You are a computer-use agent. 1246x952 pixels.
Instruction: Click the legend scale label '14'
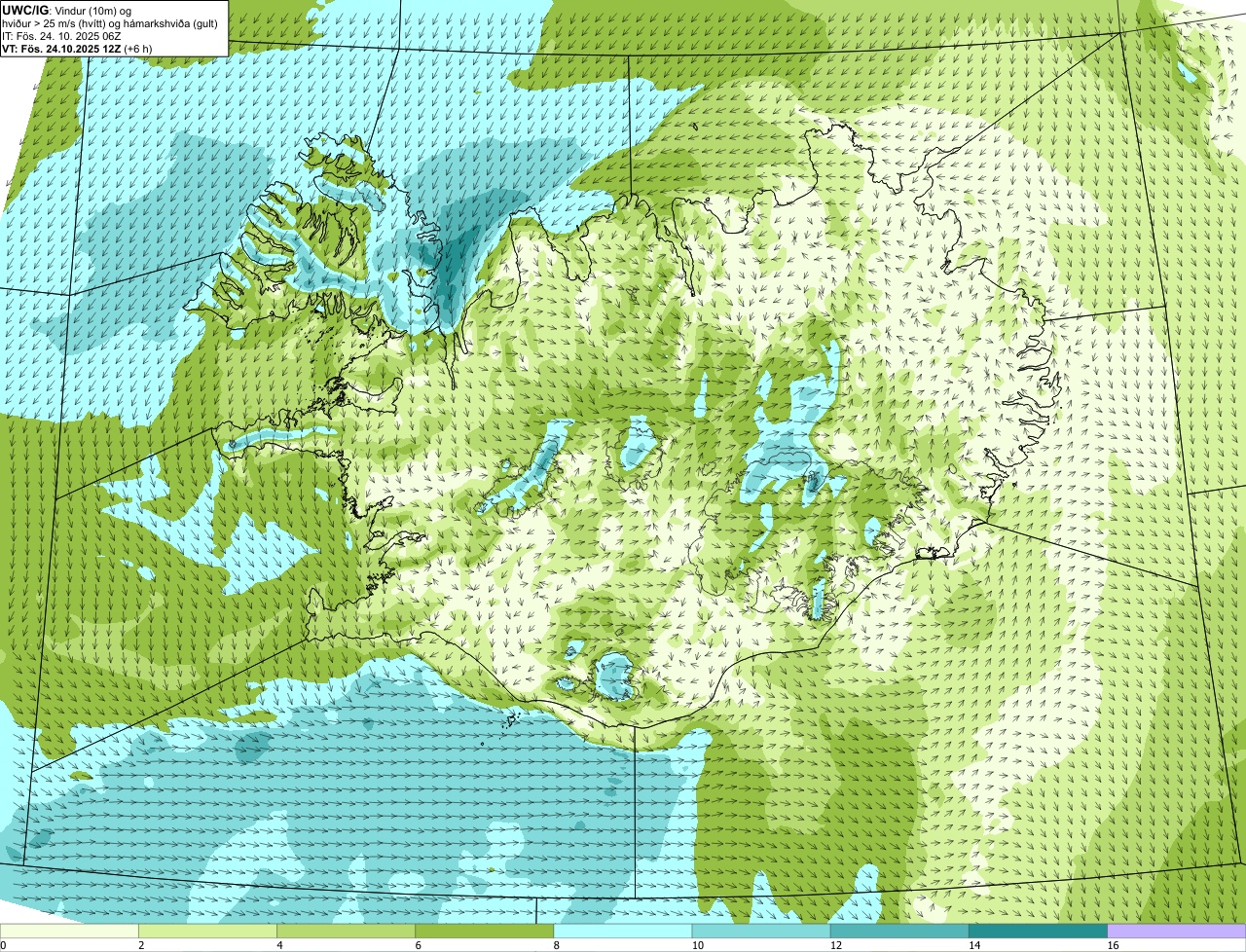coord(974,945)
